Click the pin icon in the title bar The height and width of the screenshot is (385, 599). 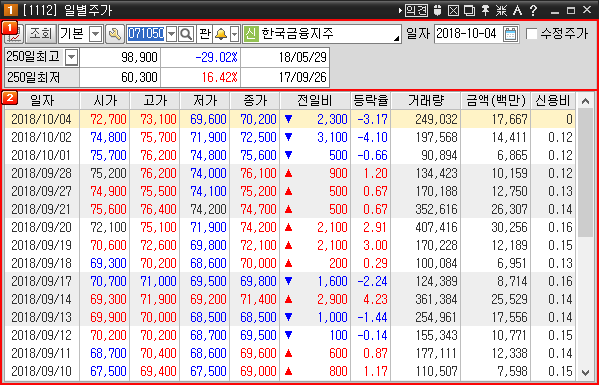485,10
